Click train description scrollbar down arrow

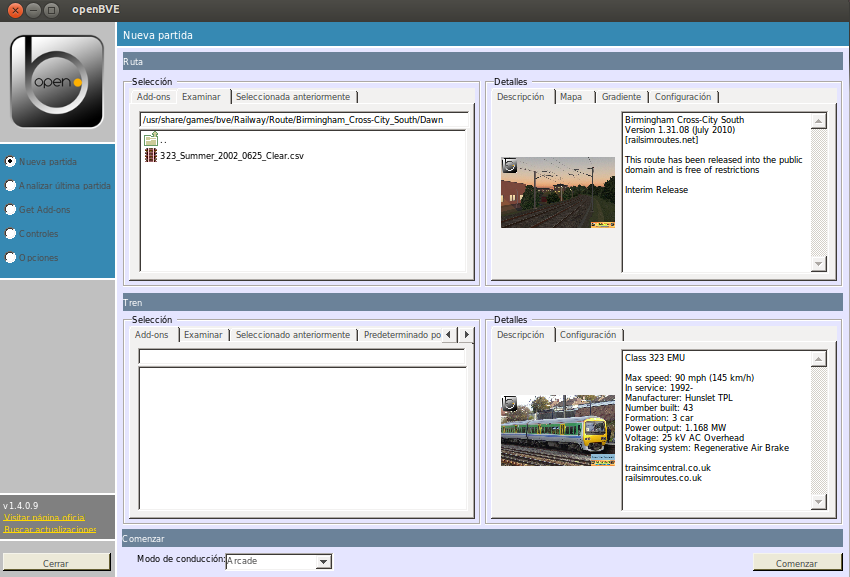click(819, 502)
